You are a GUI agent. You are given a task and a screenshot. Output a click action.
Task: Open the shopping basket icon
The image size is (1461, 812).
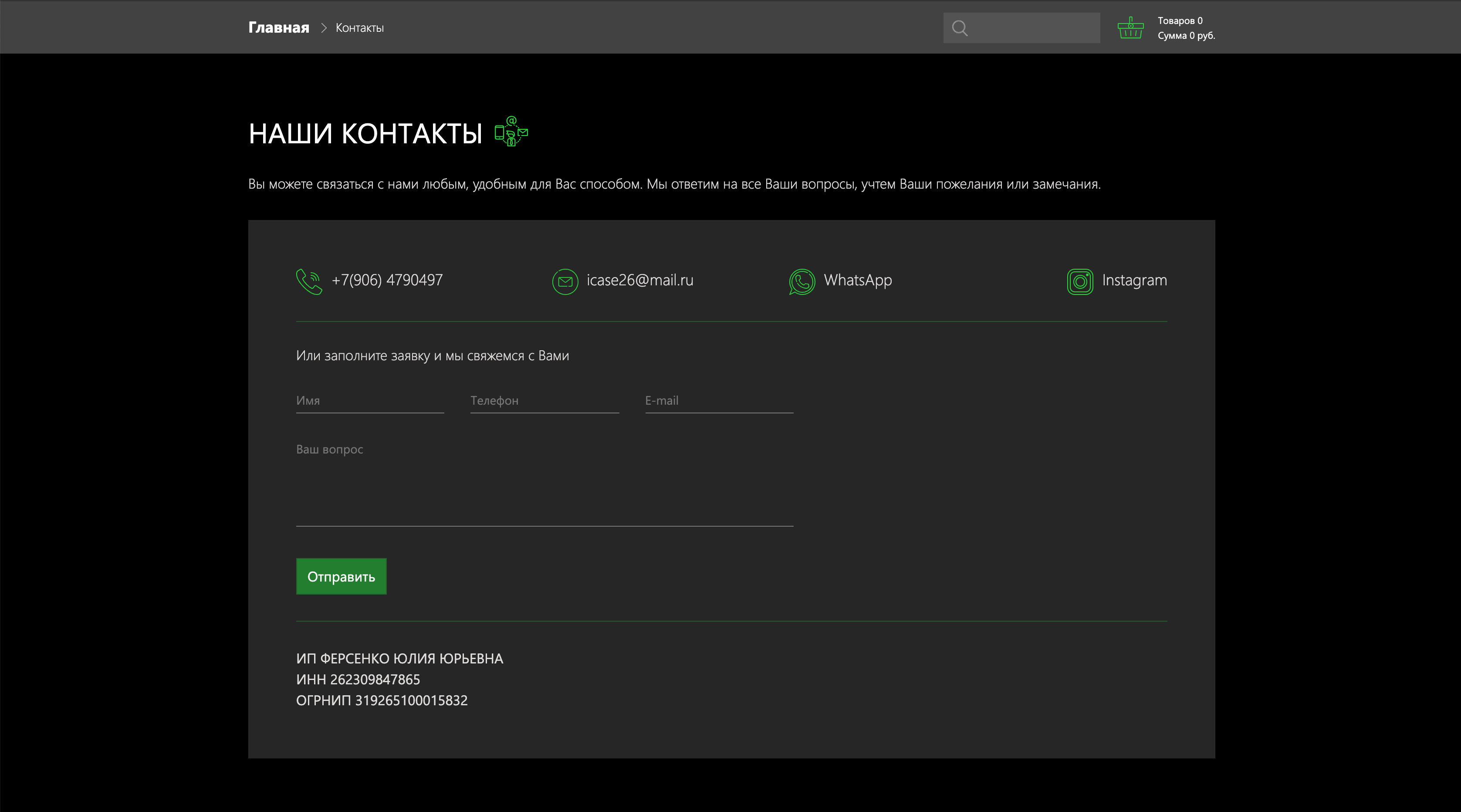coord(1130,28)
